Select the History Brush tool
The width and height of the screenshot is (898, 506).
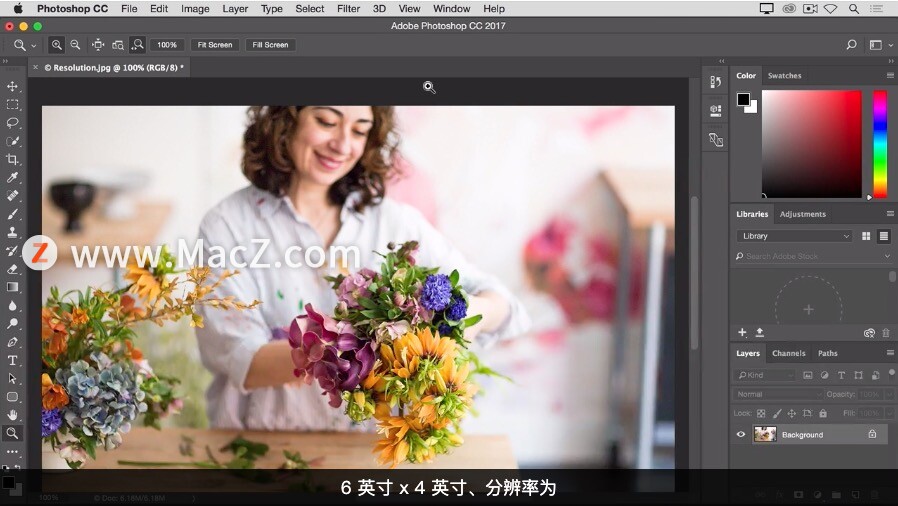click(x=12, y=251)
